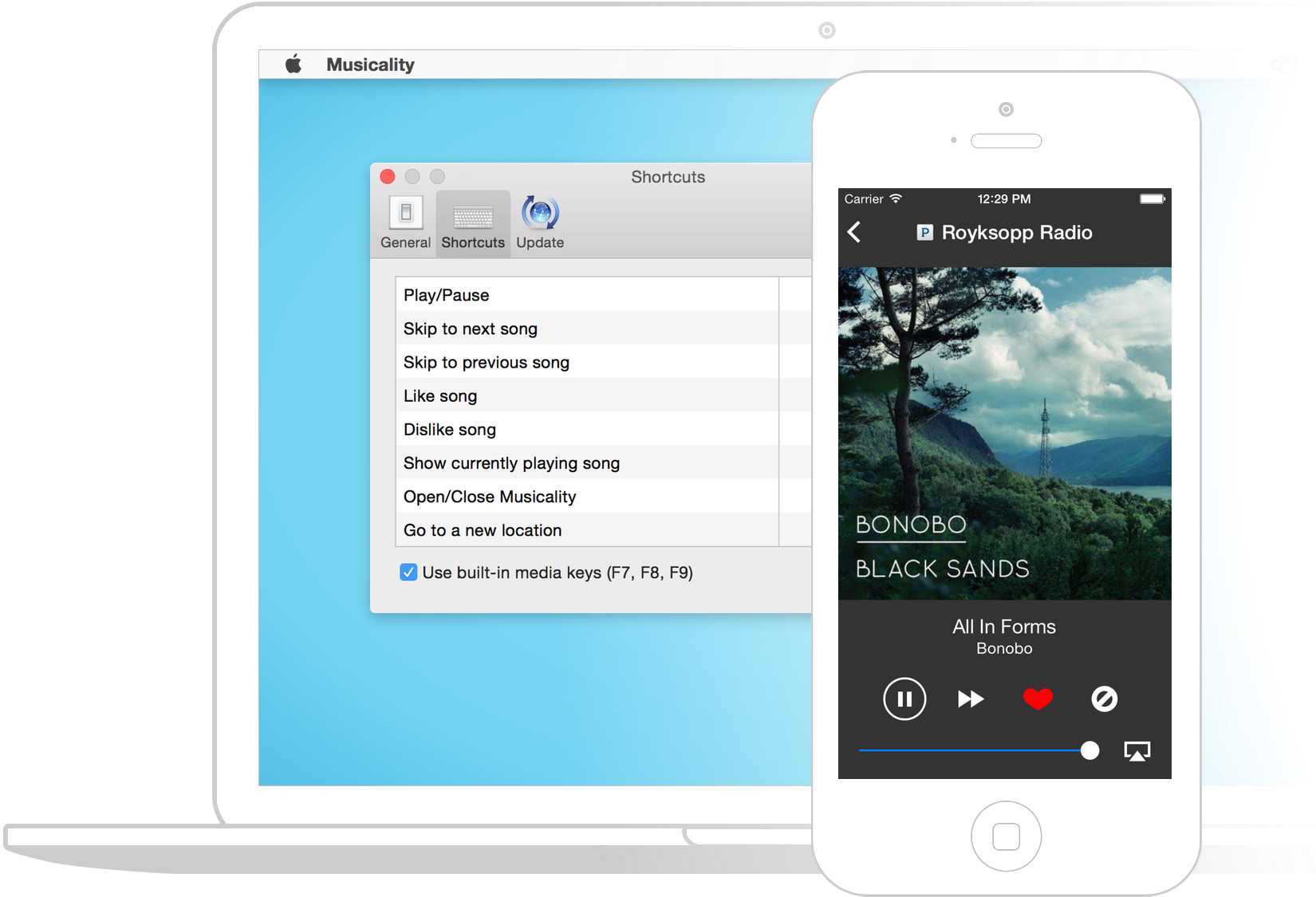Pause playback on the phone

click(904, 699)
